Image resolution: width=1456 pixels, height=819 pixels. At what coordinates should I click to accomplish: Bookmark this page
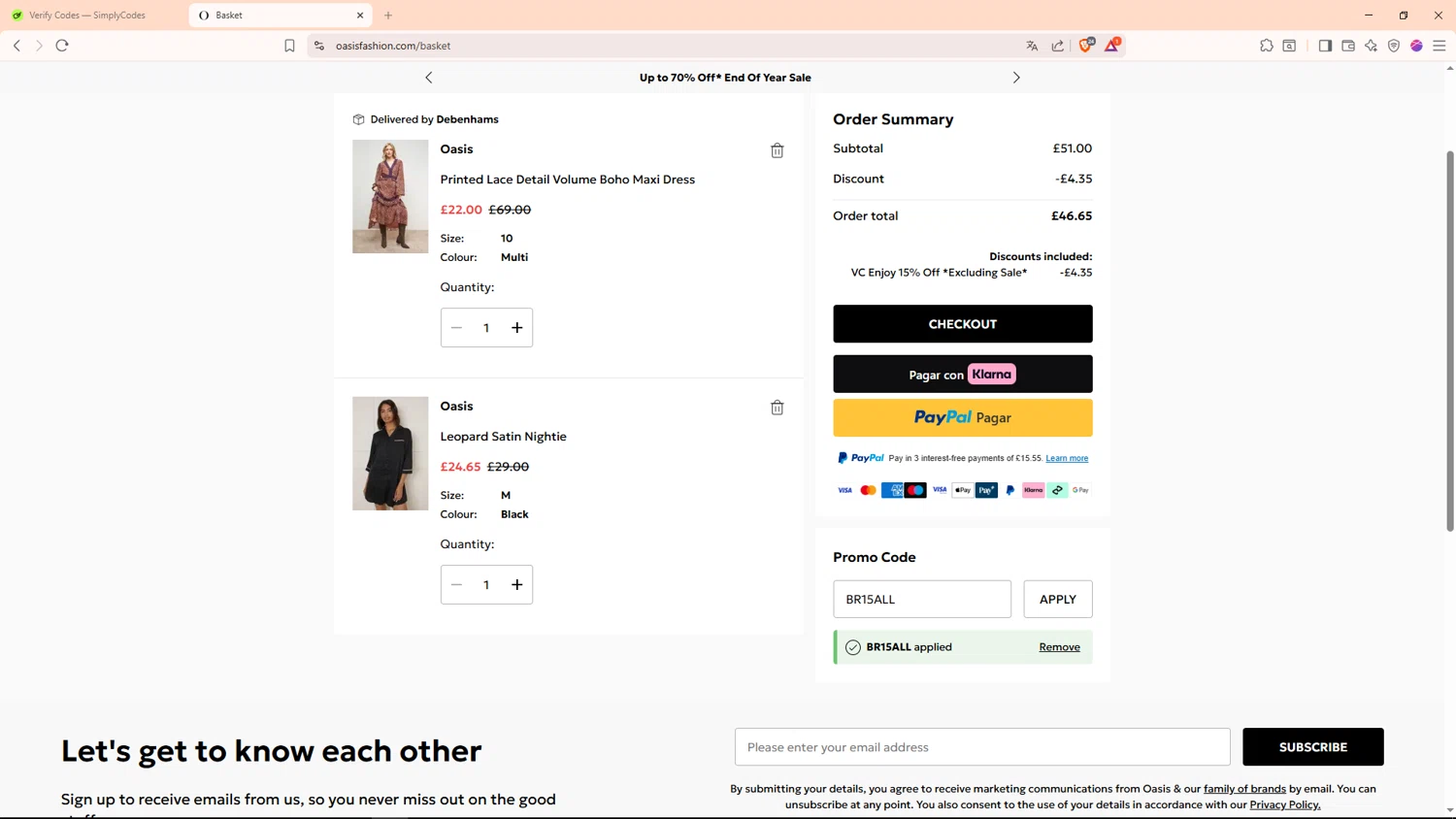[289, 46]
